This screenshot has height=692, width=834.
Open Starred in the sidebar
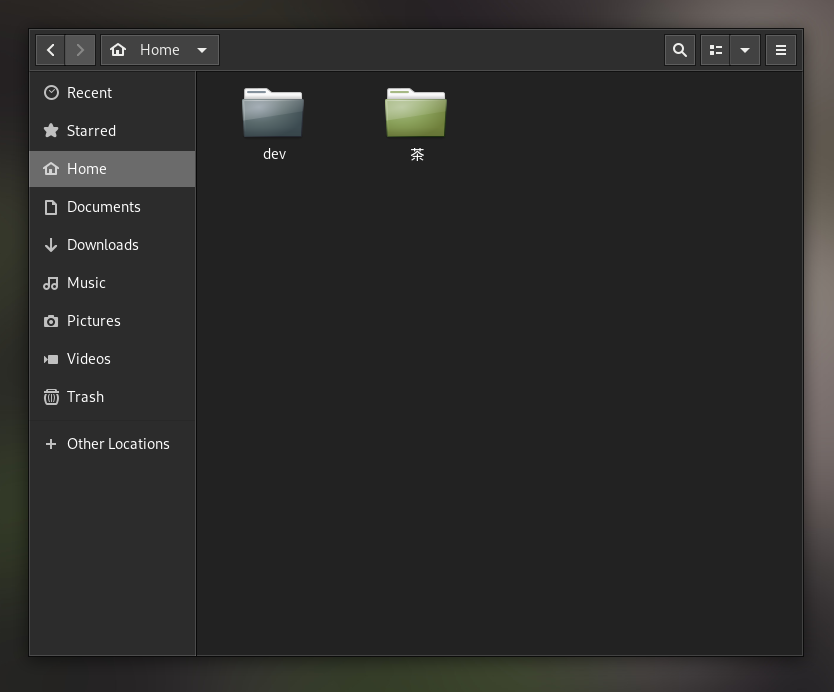point(112,131)
